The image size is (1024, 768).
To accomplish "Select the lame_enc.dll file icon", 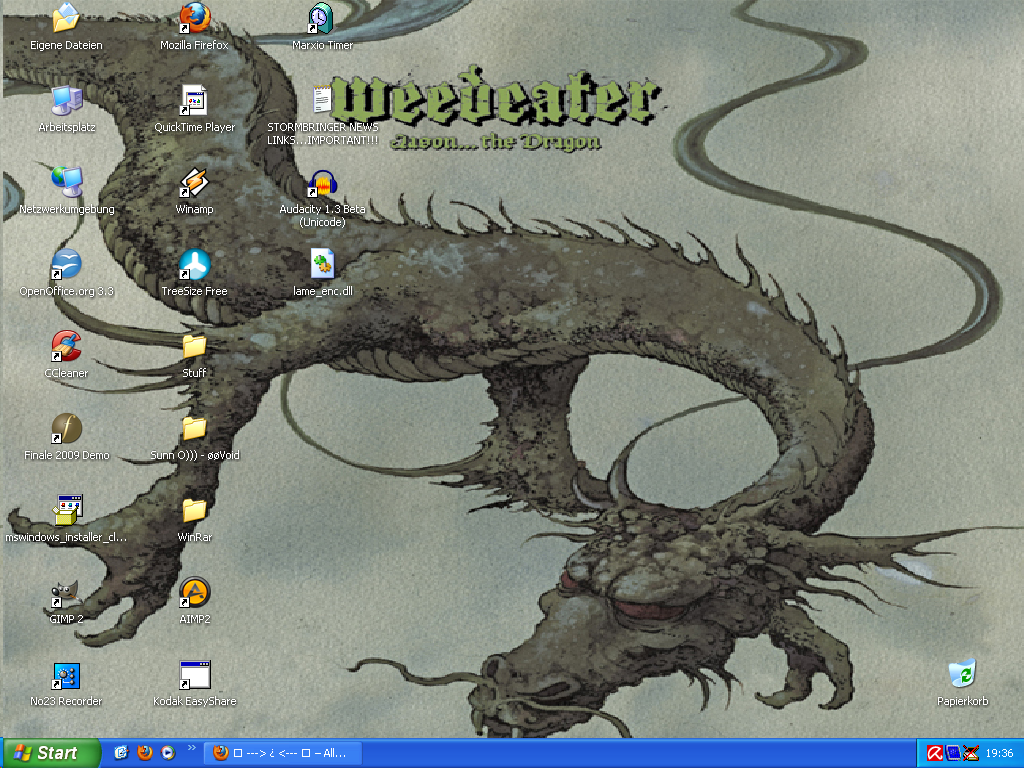I will tap(322, 264).
